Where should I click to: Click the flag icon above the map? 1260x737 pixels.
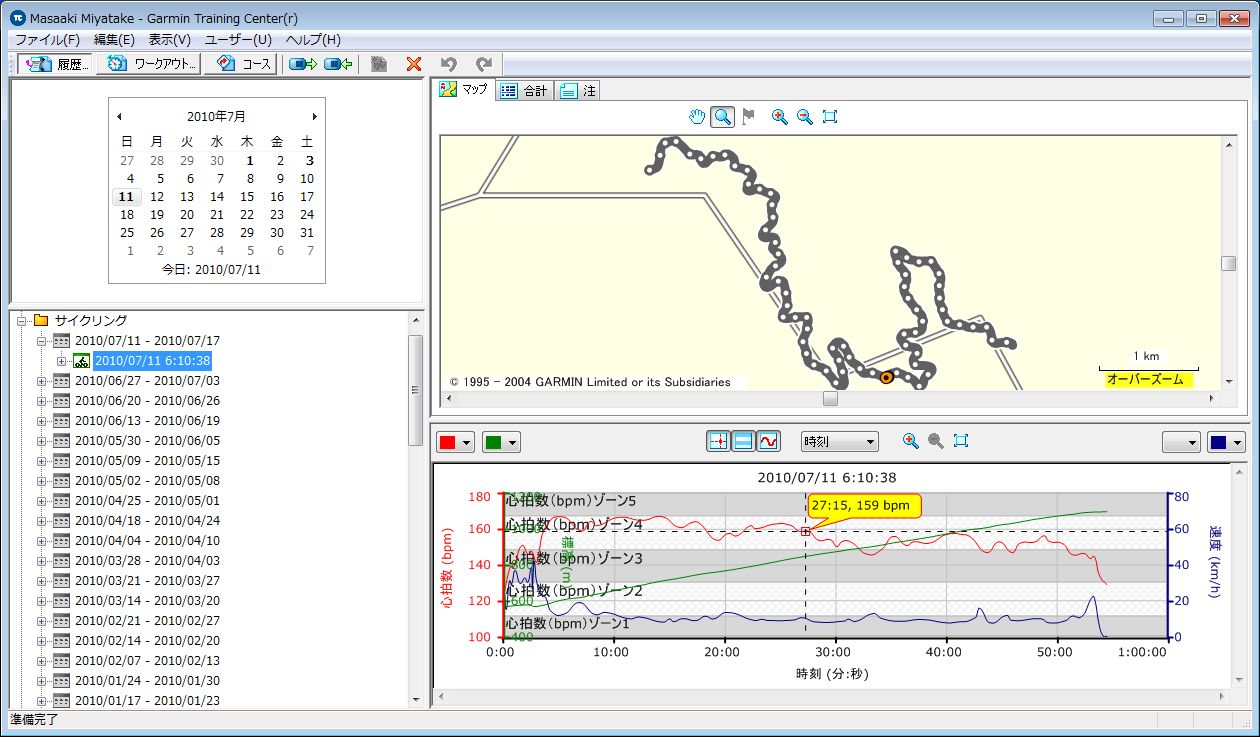click(748, 117)
